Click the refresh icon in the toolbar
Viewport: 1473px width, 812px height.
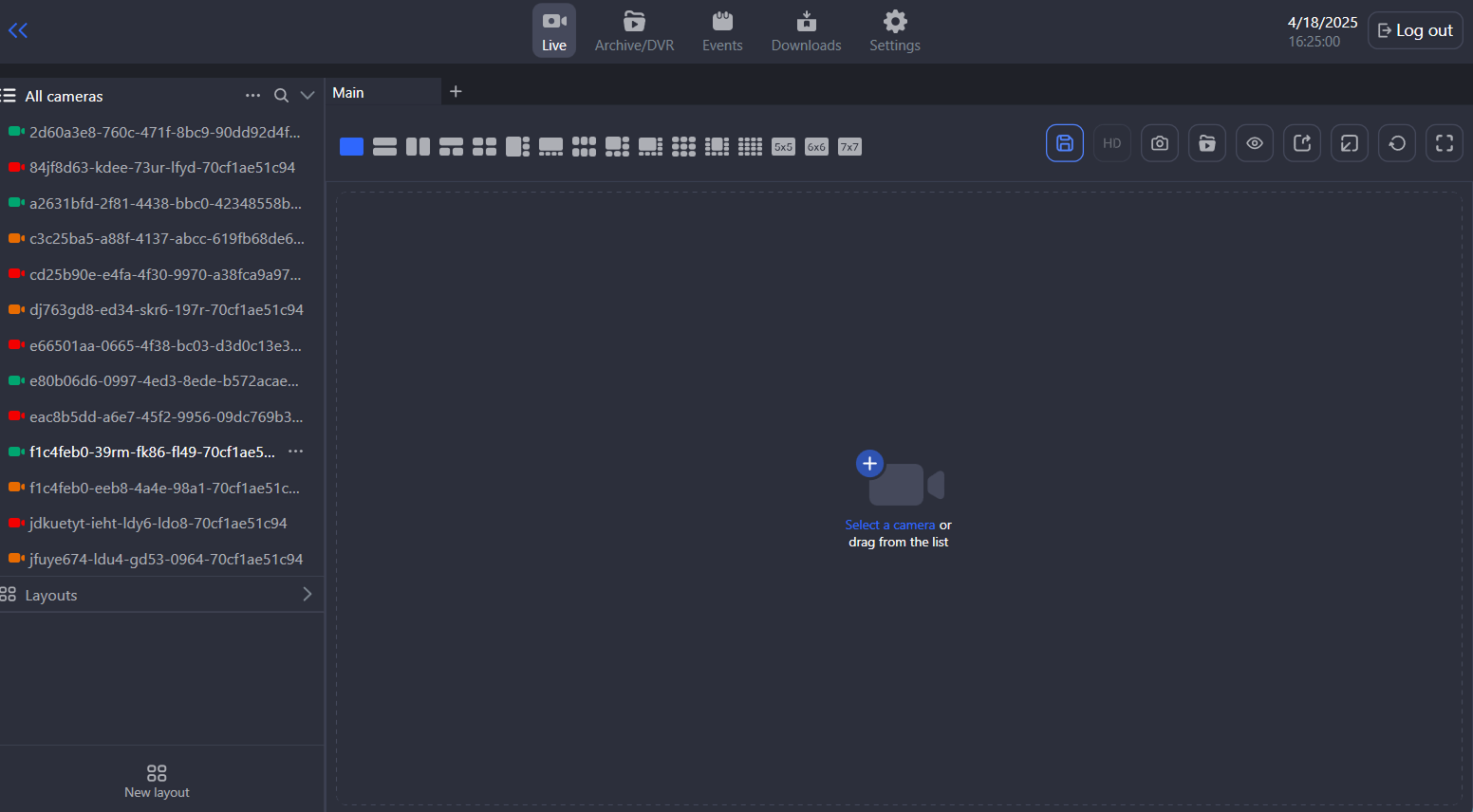[x=1396, y=143]
